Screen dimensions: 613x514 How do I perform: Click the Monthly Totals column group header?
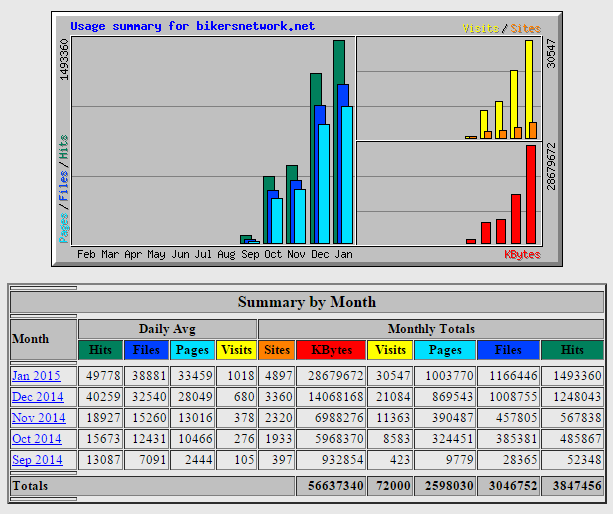pos(431,329)
